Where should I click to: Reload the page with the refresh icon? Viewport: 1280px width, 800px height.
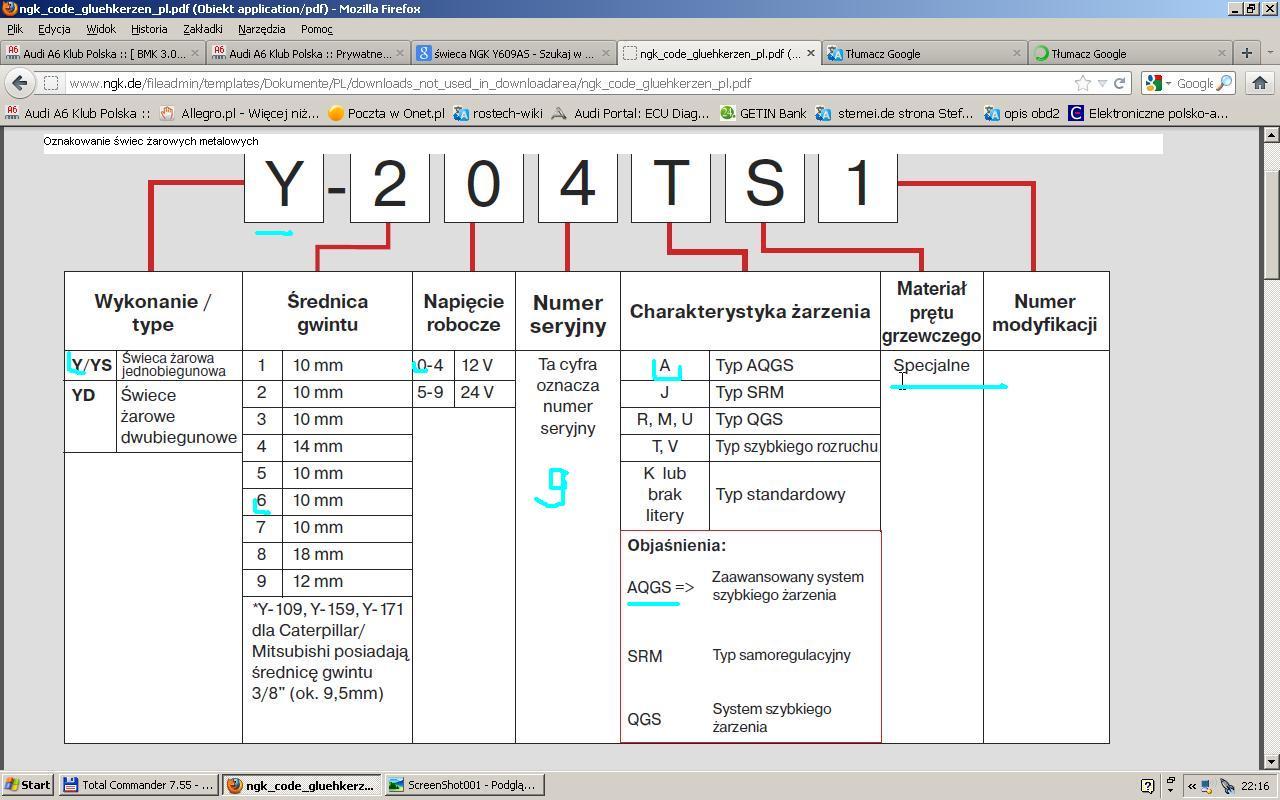[1120, 83]
